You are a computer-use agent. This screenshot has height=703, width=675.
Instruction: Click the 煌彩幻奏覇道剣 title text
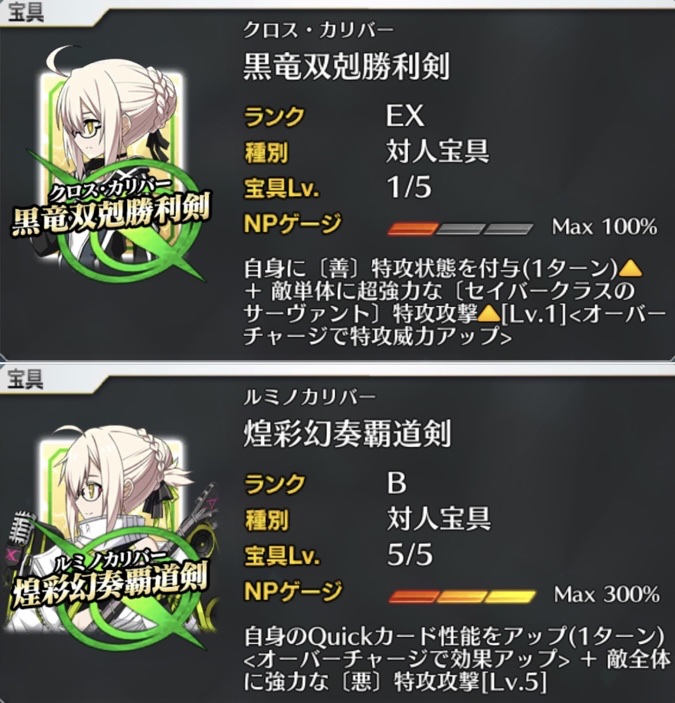pyautogui.click(x=346, y=433)
